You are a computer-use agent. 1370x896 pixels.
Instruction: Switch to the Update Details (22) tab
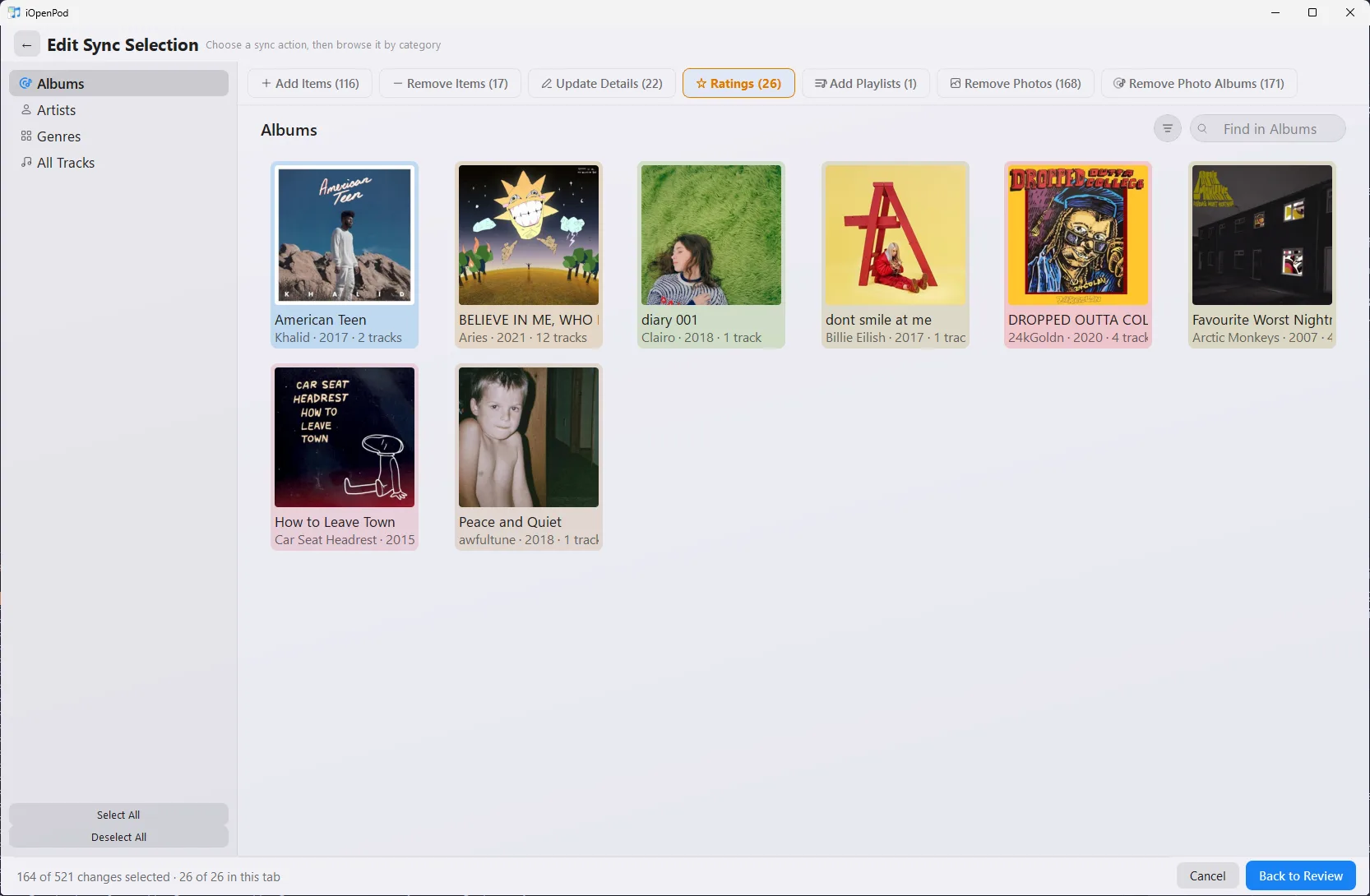tap(602, 83)
